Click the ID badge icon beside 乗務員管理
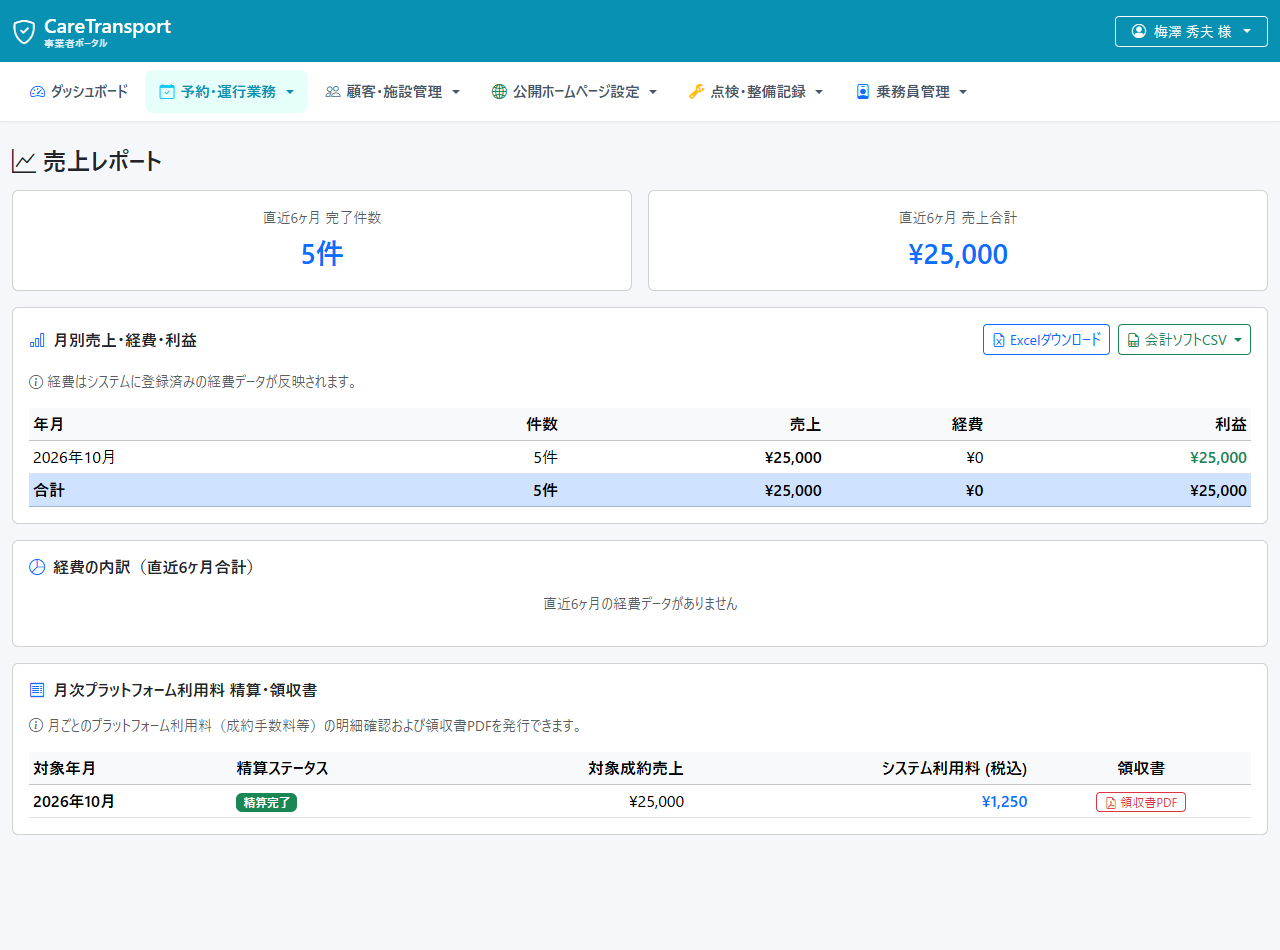 [863, 92]
